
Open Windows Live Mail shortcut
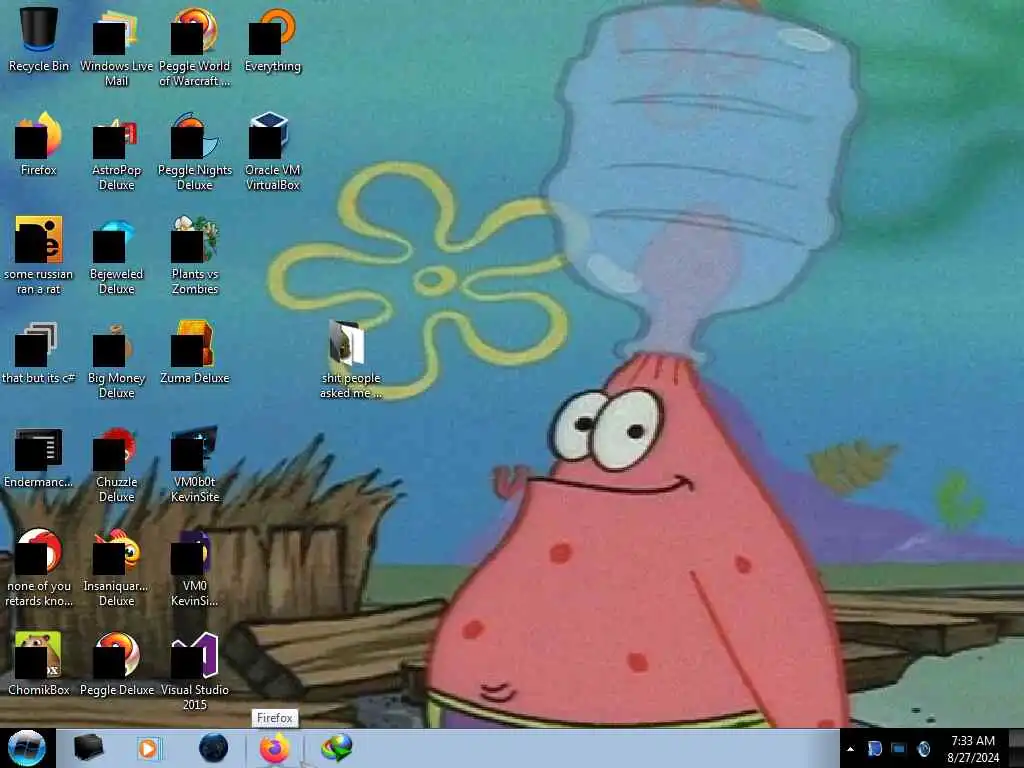tap(116, 48)
